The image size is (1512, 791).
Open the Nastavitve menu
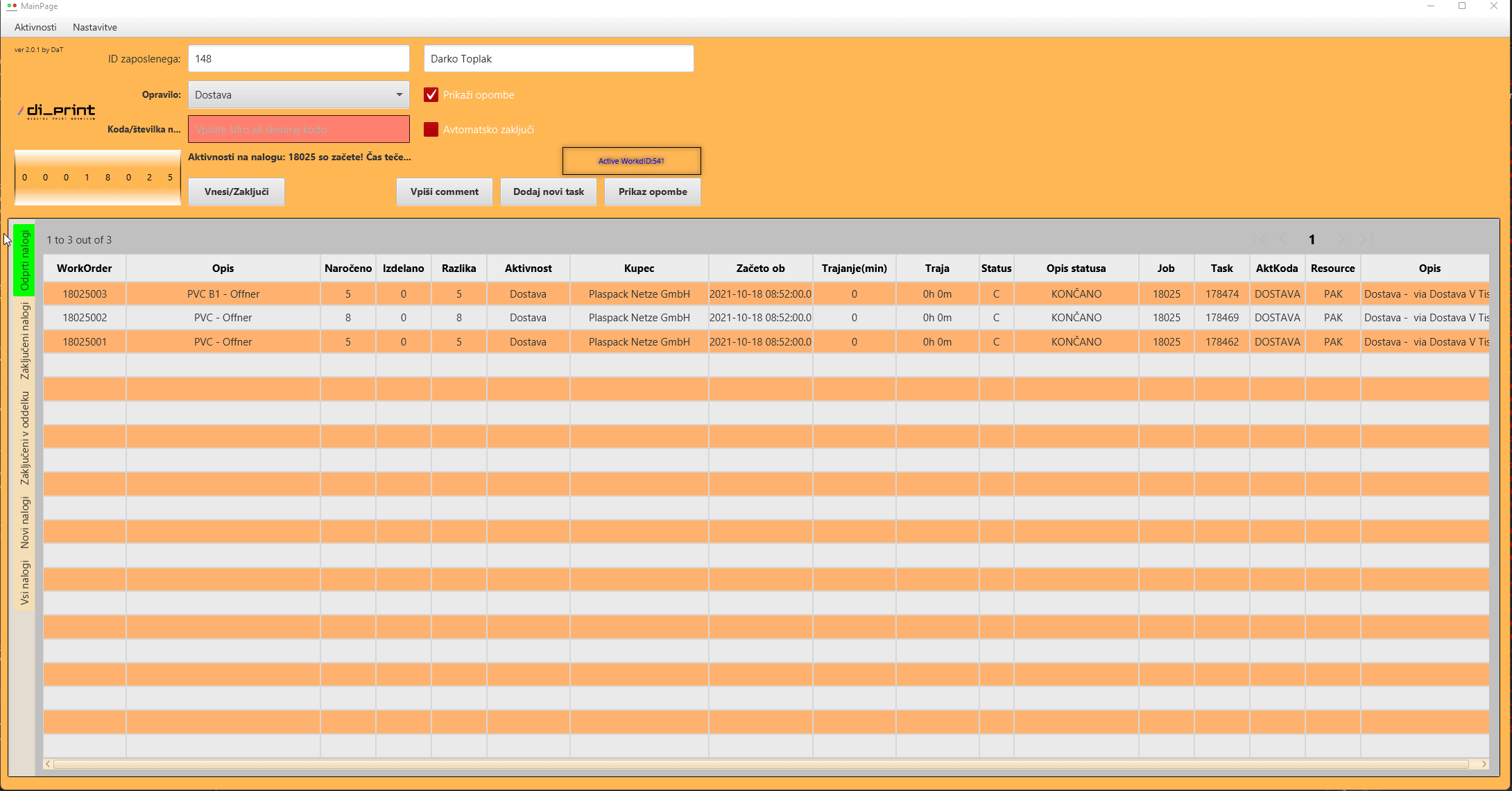(95, 27)
